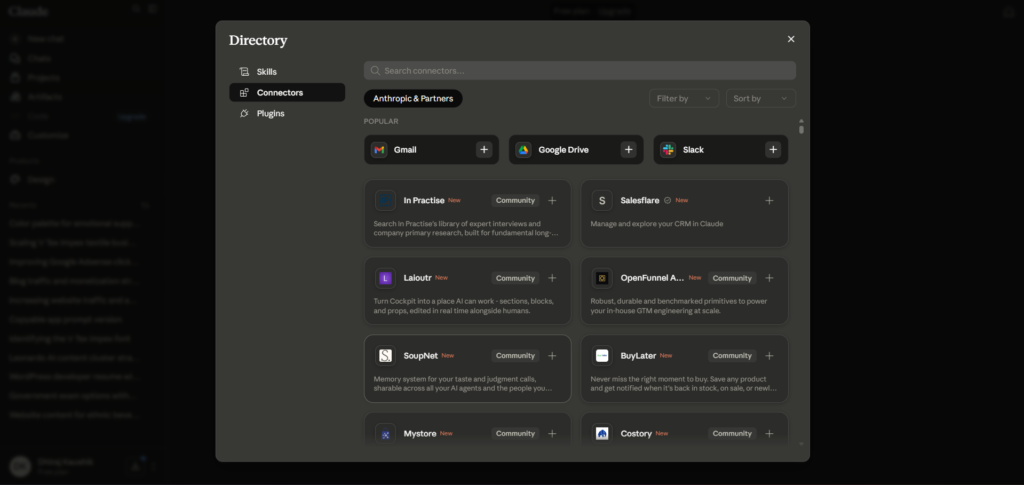Click the Google Drive logo icon

pos(524,149)
